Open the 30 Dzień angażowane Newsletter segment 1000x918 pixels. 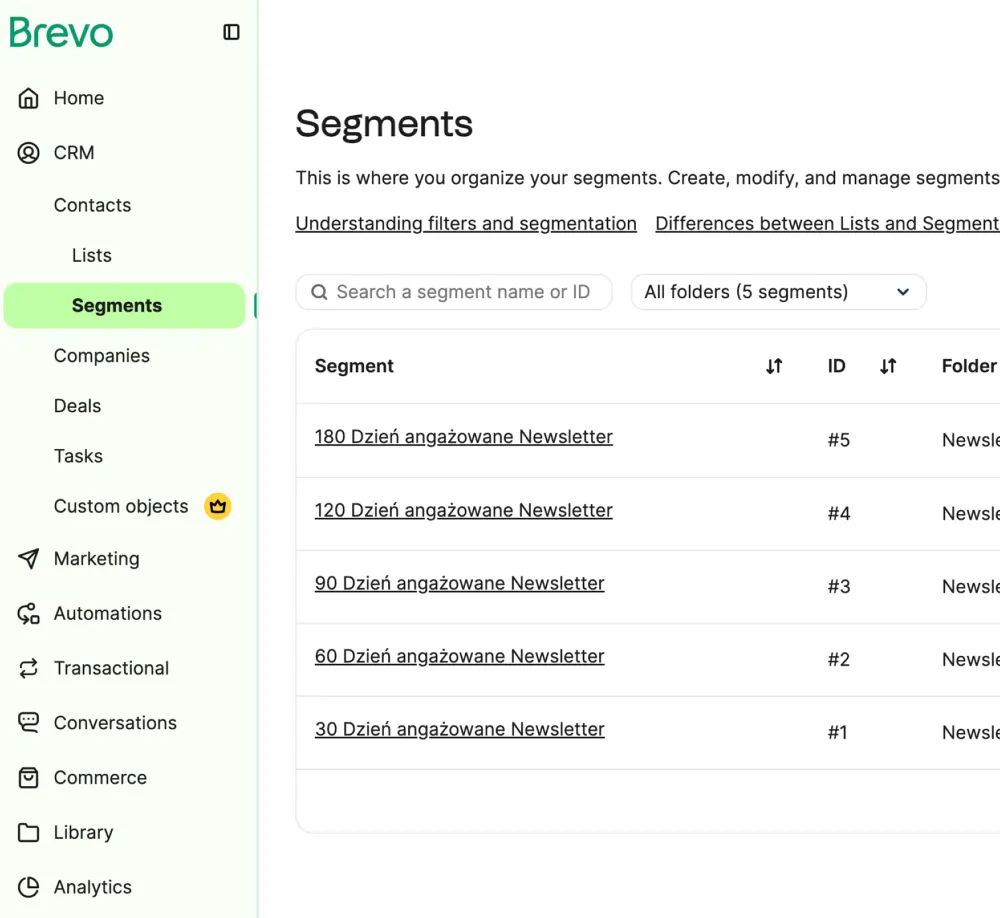[x=459, y=729]
